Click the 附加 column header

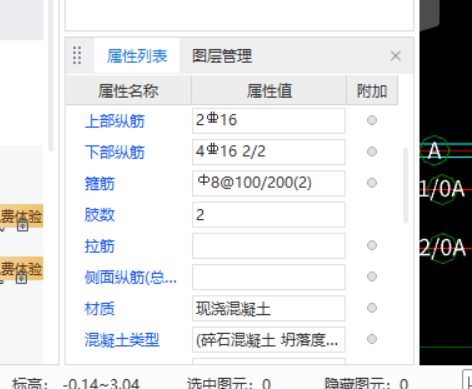click(372, 90)
